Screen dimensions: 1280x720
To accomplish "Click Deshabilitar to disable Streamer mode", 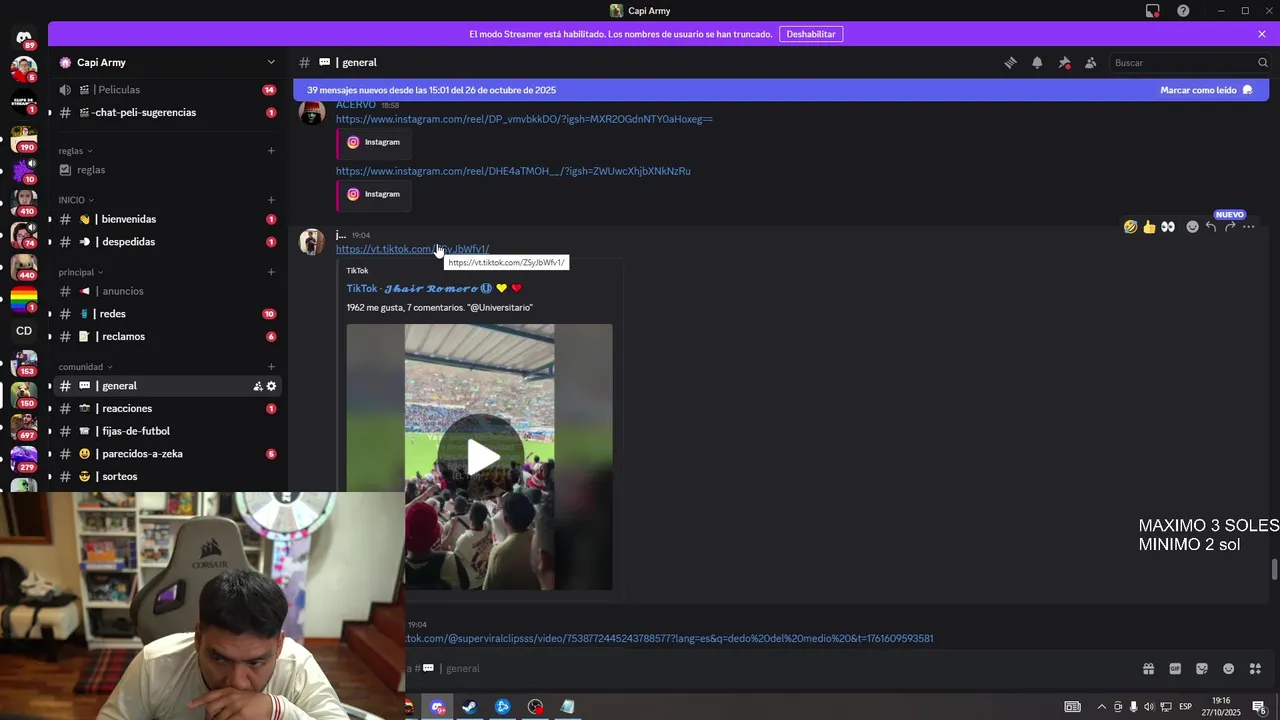I will [811, 34].
